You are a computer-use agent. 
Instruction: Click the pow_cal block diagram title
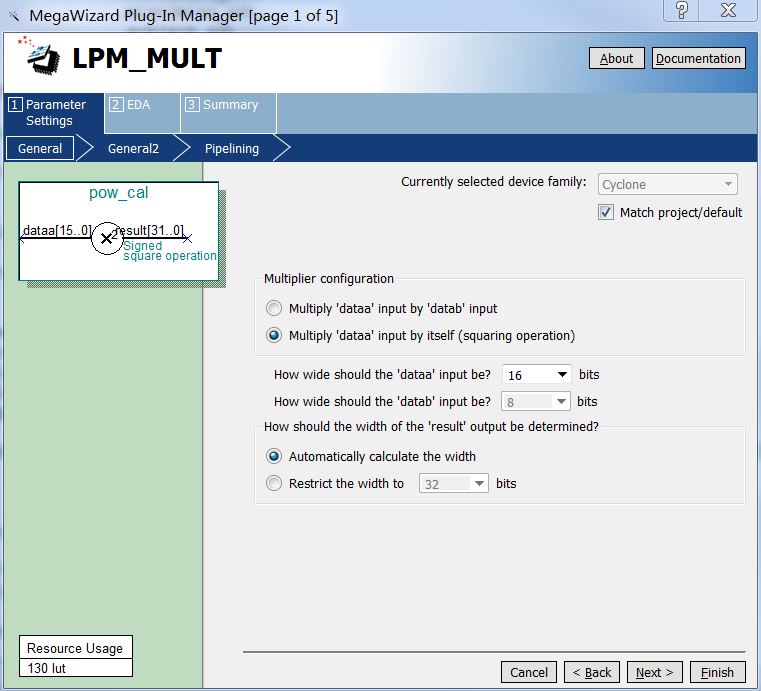(x=118, y=193)
